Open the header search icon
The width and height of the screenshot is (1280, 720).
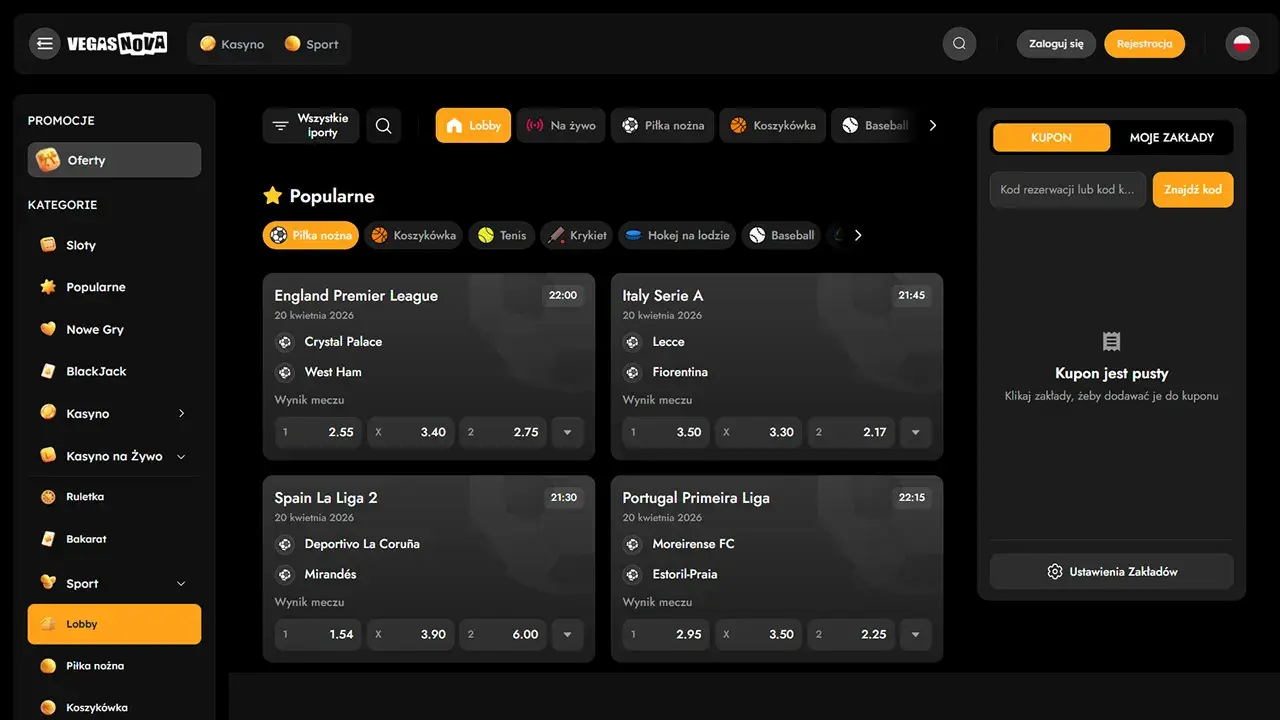(959, 44)
